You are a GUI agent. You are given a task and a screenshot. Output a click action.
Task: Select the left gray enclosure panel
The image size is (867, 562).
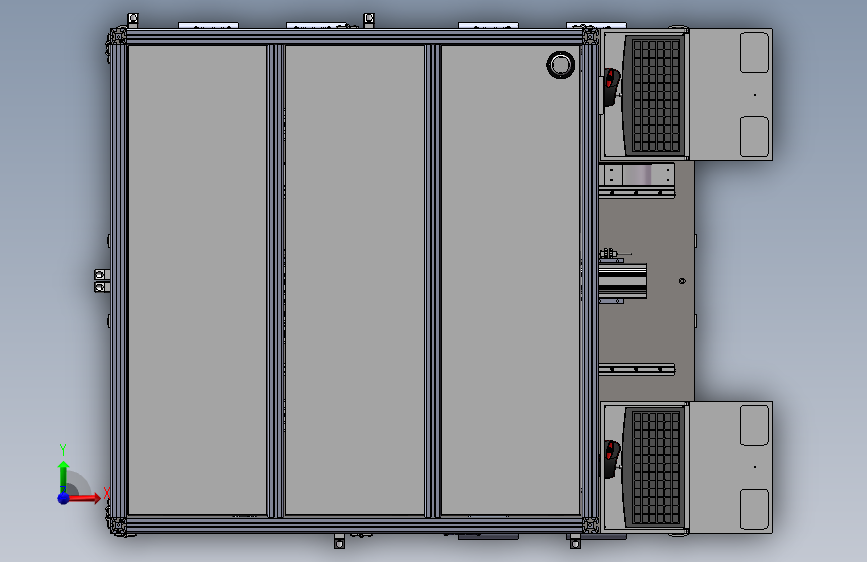point(197,280)
